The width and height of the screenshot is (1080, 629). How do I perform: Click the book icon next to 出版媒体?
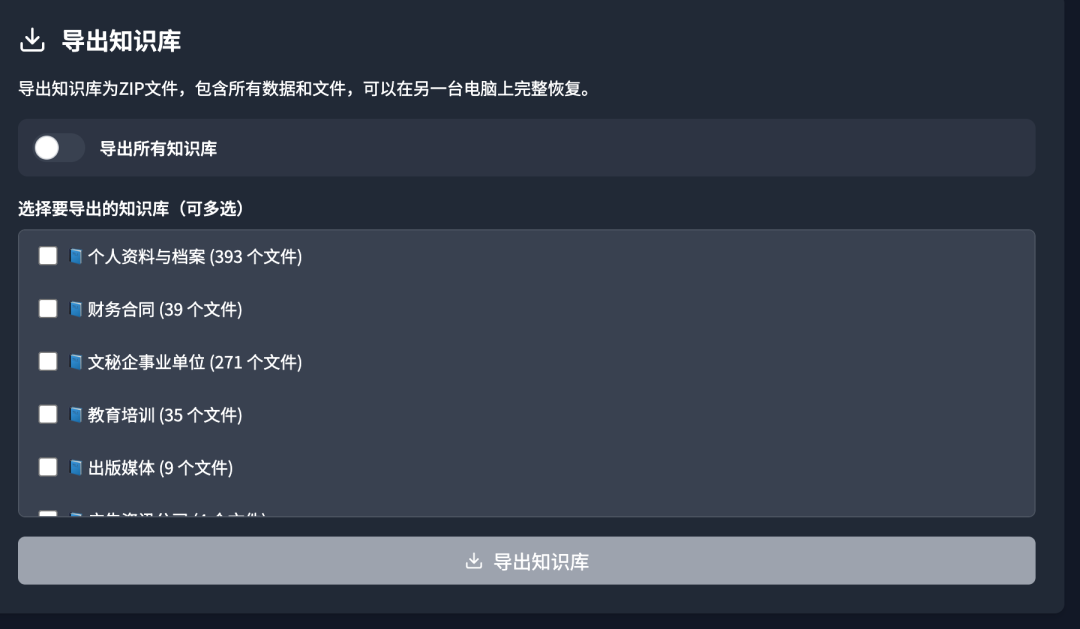75,467
